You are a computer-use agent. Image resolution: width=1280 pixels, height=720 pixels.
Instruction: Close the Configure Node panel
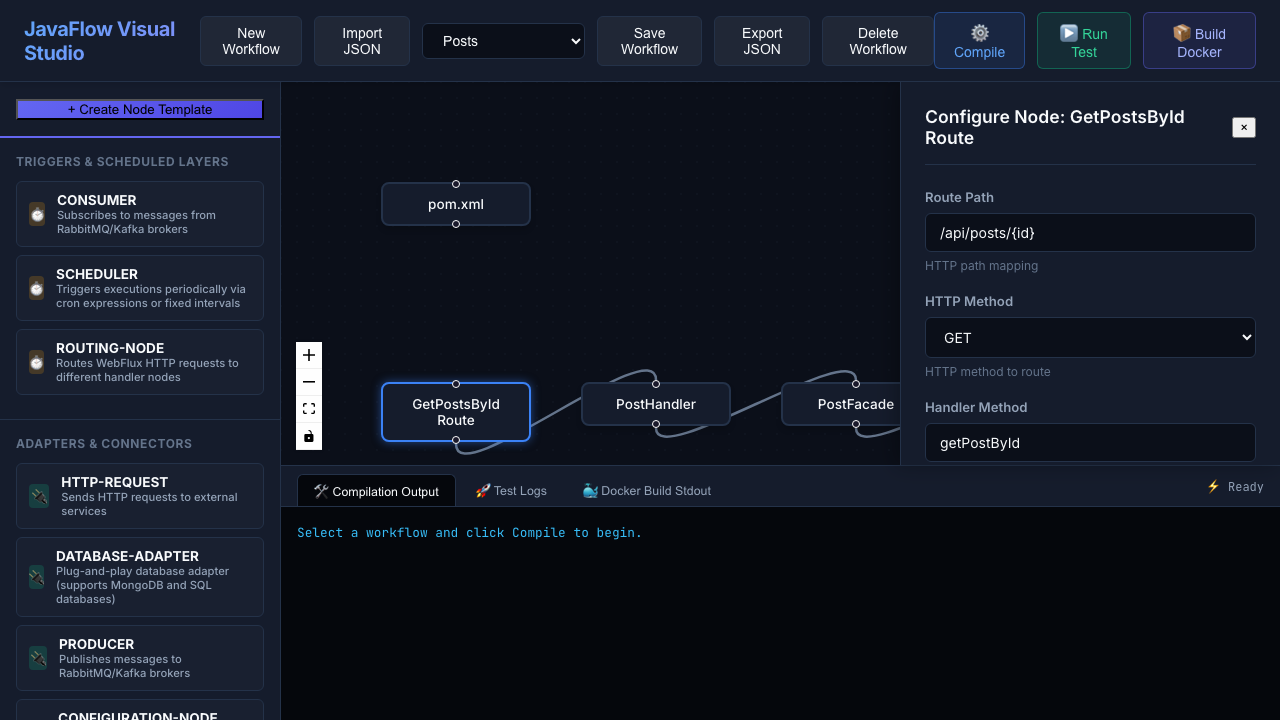pyautogui.click(x=1244, y=127)
